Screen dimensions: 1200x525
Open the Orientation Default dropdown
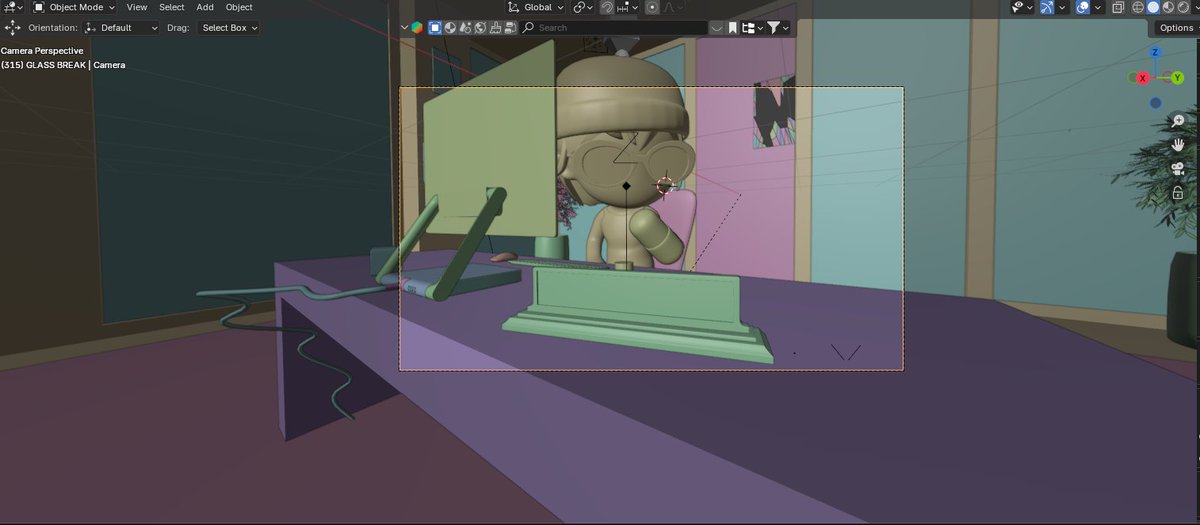pos(121,28)
